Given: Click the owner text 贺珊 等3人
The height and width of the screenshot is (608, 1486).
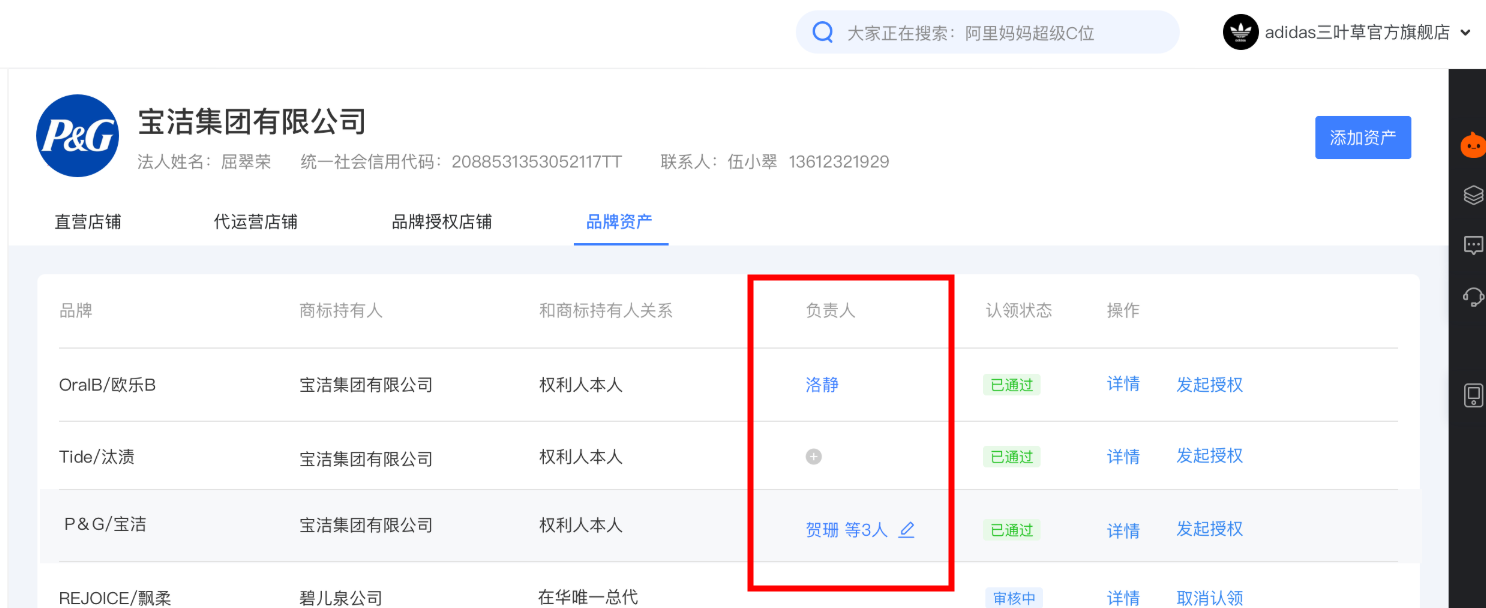Looking at the screenshot, I should (x=847, y=530).
